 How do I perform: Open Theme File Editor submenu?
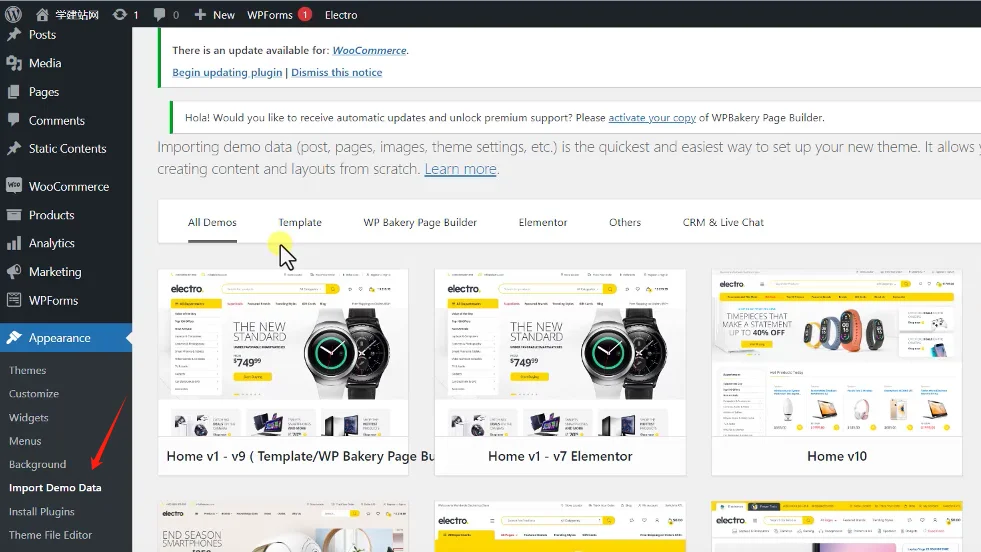50,535
